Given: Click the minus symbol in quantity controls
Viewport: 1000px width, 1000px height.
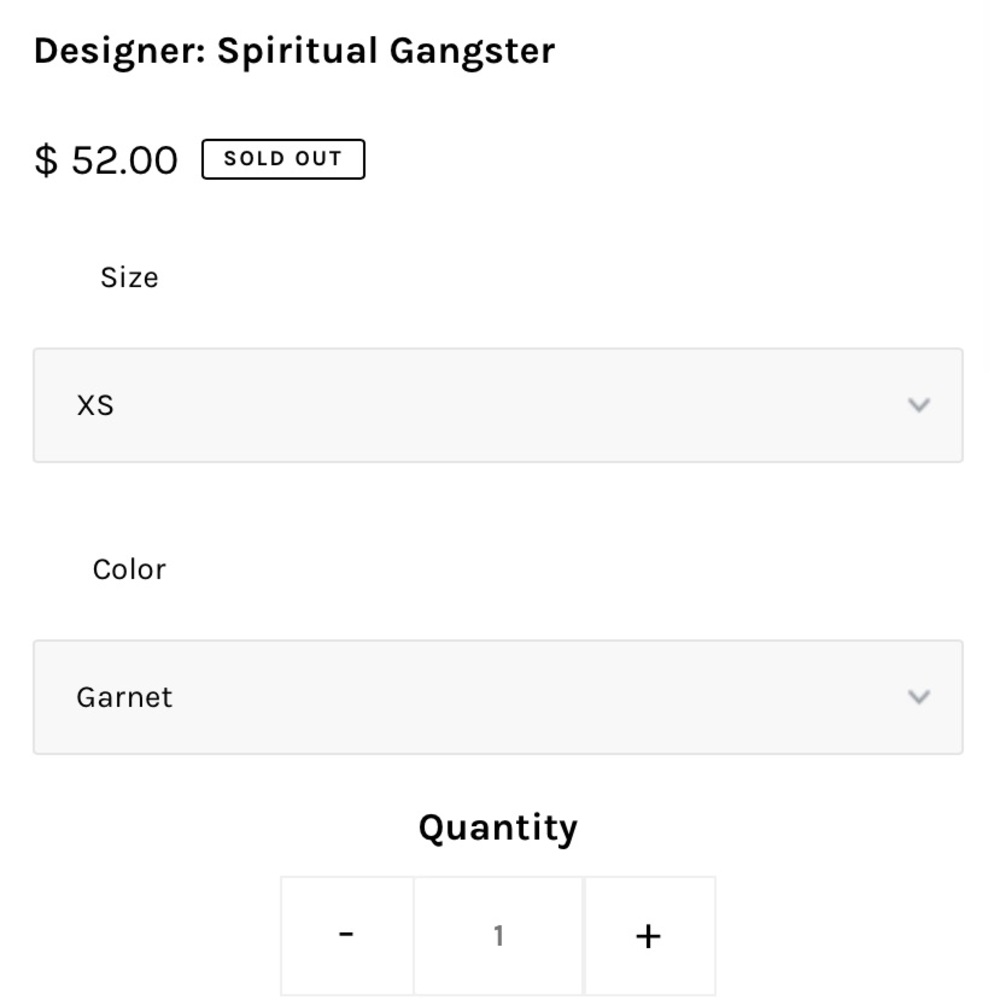Looking at the screenshot, I should click(x=347, y=933).
